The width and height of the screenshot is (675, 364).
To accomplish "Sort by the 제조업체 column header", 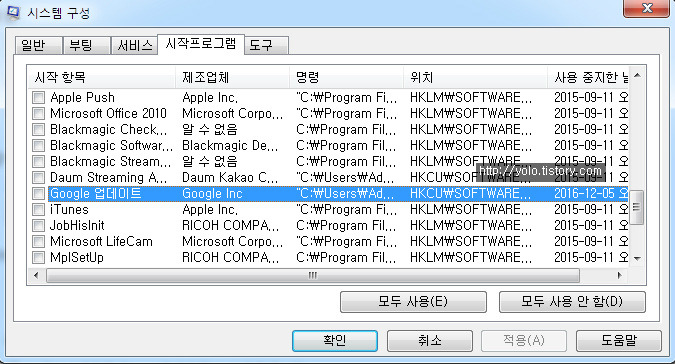I will (232, 77).
